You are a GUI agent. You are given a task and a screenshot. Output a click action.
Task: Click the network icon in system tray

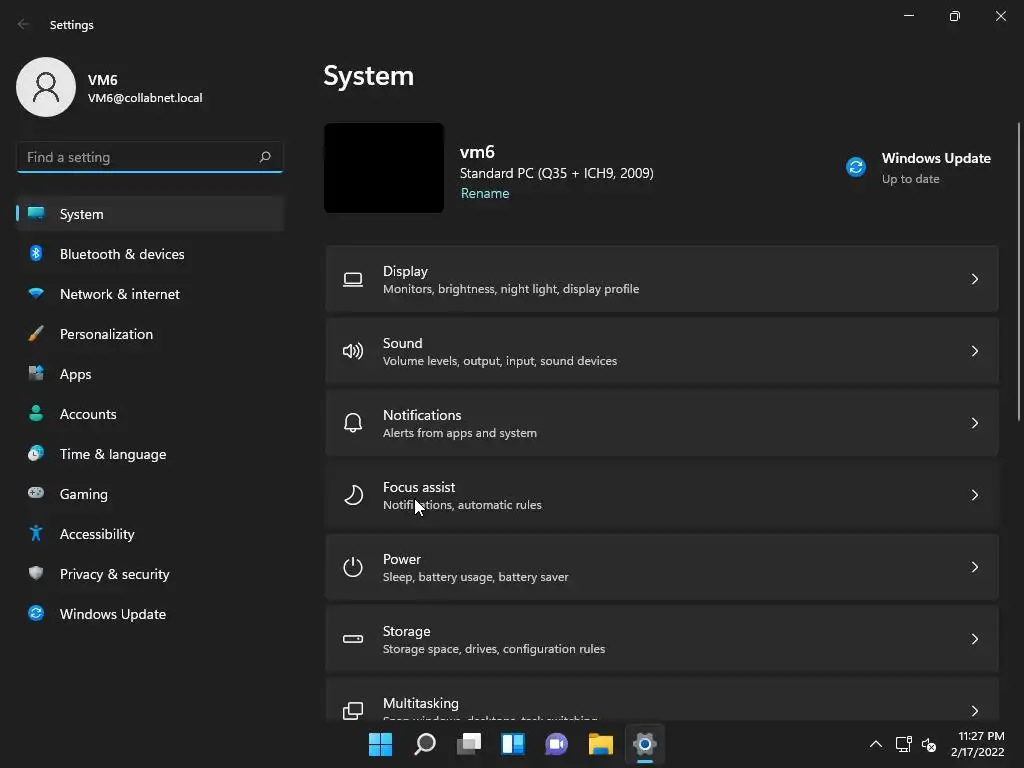pos(903,744)
